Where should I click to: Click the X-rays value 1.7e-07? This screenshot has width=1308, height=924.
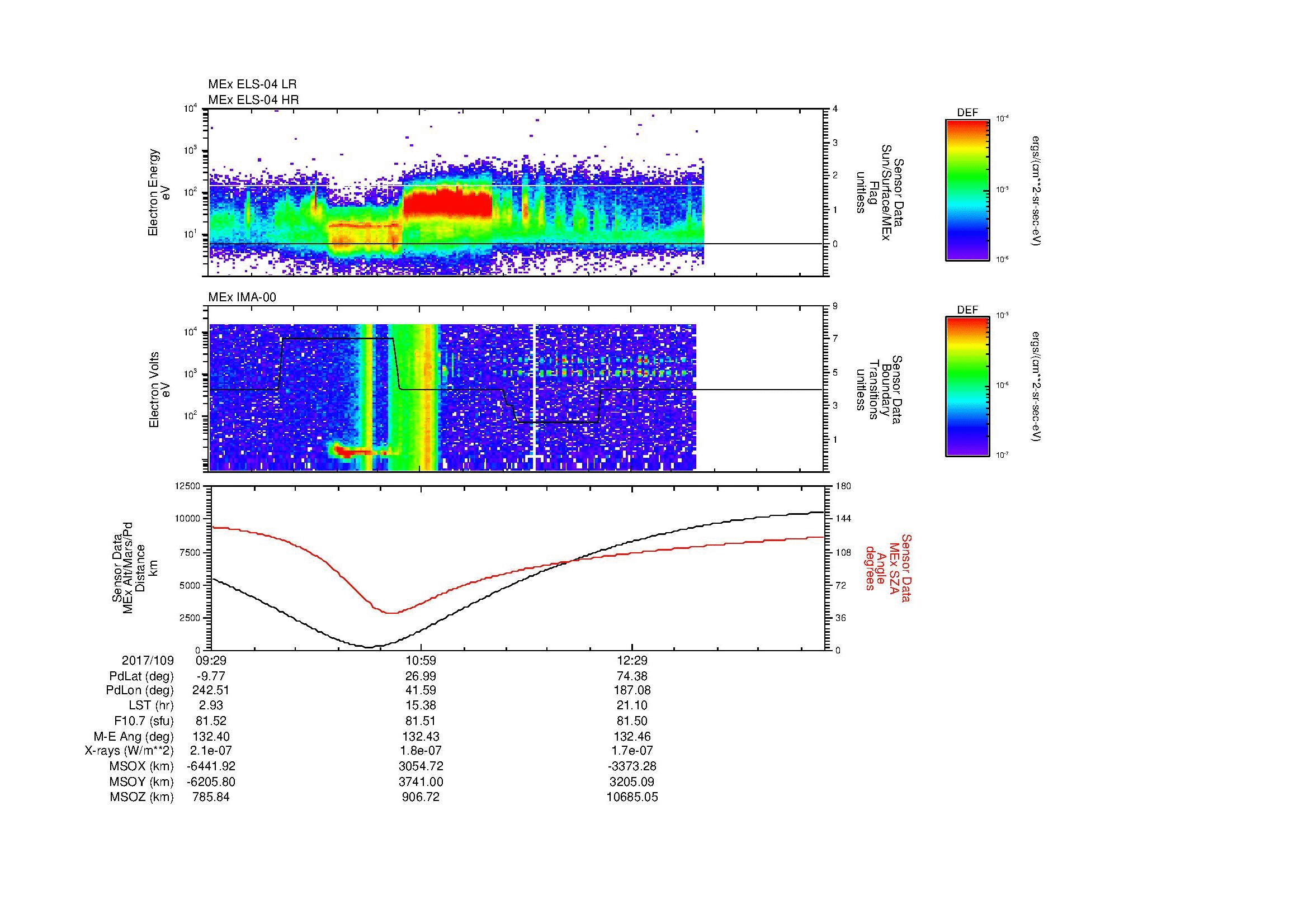(x=632, y=751)
